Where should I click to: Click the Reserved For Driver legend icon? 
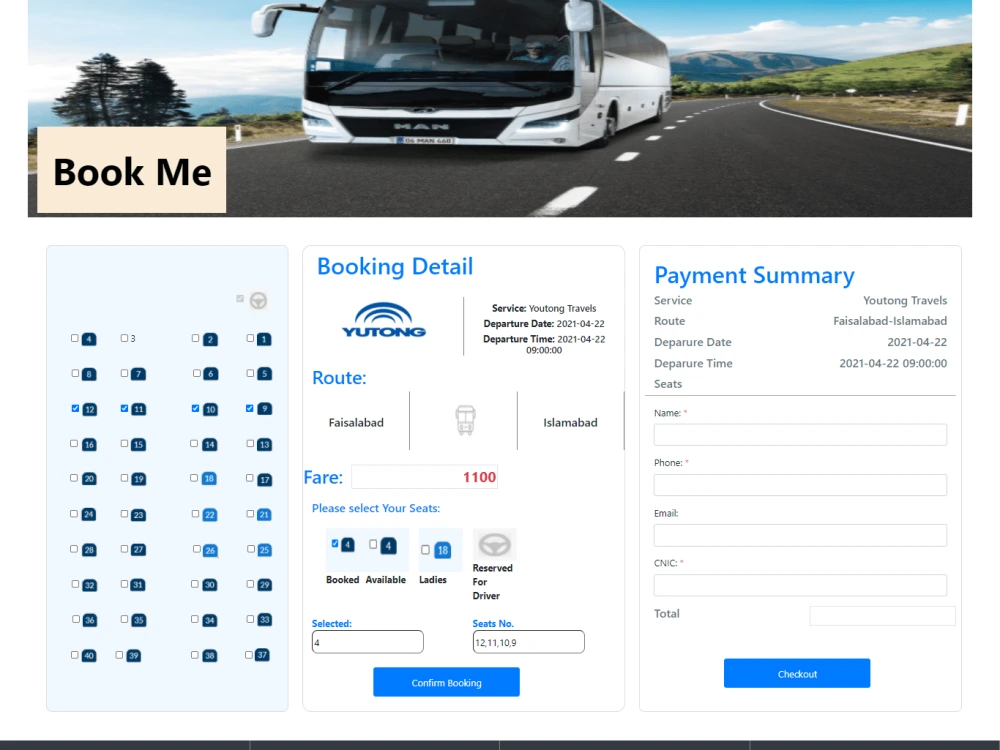(494, 545)
